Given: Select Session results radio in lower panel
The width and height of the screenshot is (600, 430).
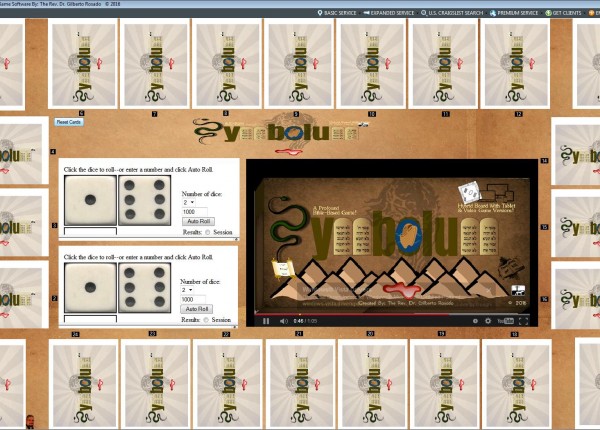Looking at the screenshot, I should point(206,320).
